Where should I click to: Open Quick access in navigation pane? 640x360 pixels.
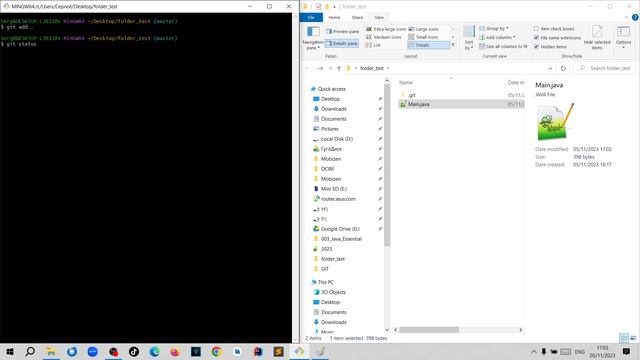coord(331,89)
